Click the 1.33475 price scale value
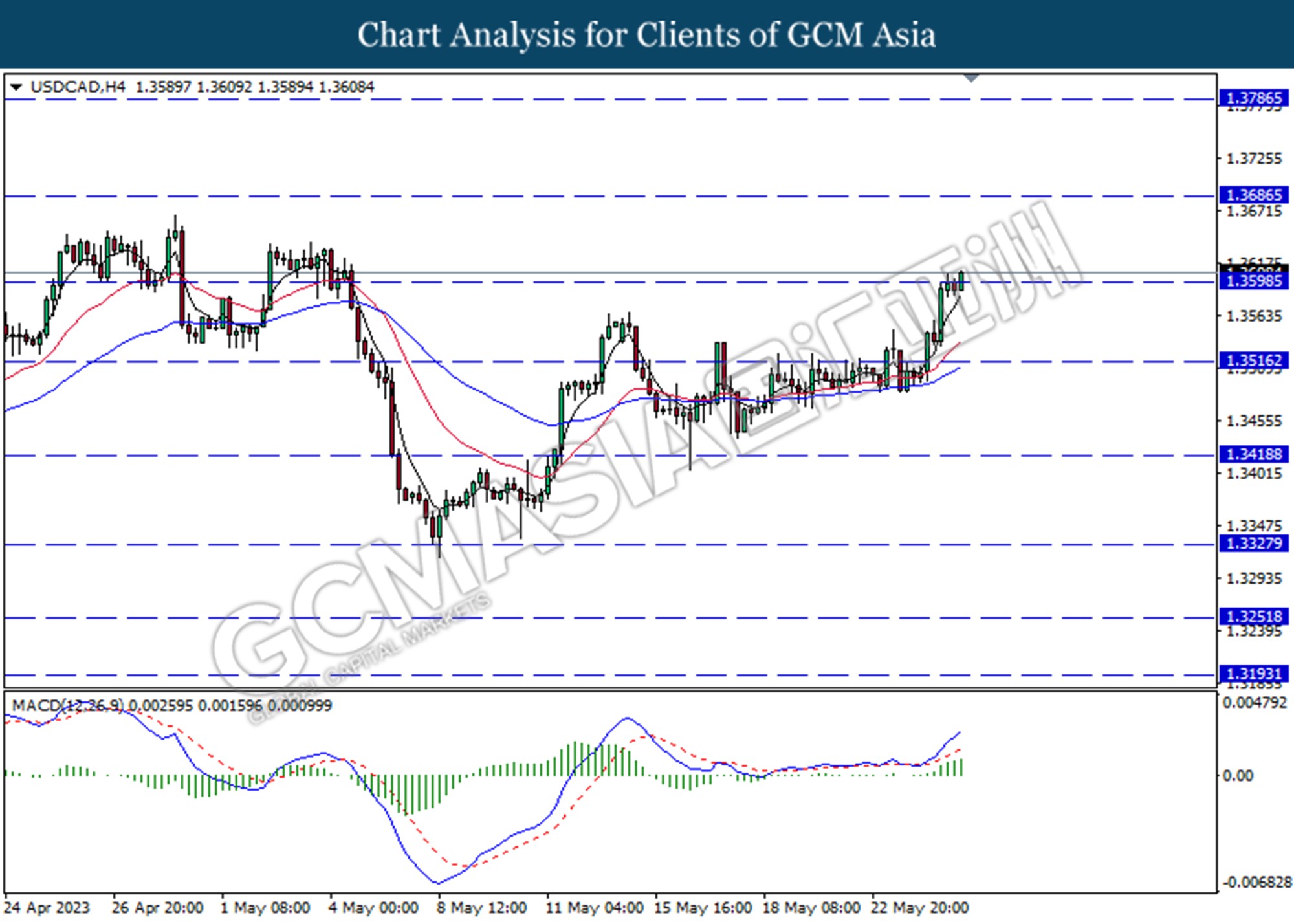This screenshot has height=924, width=1294. pyautogui.click(x=1255, y=526)
